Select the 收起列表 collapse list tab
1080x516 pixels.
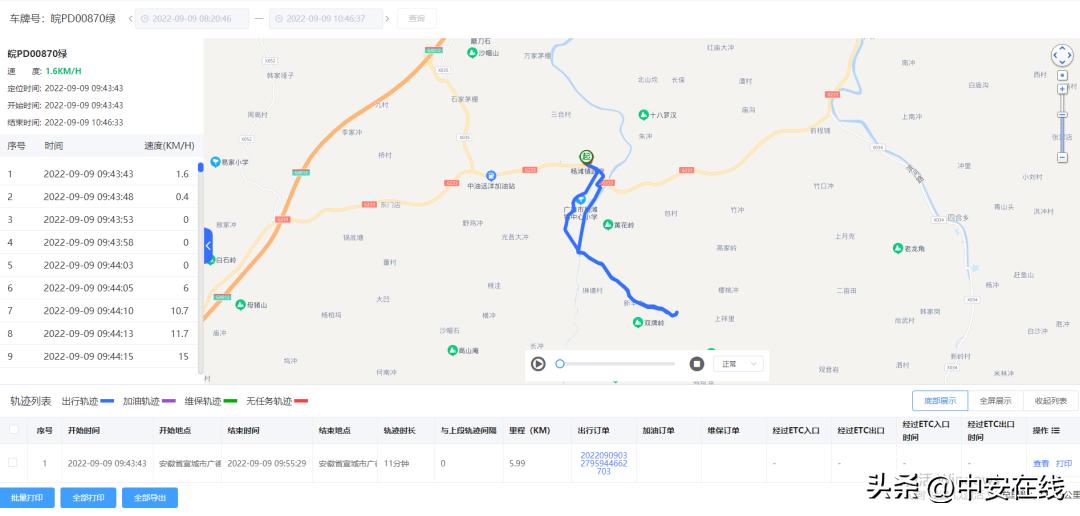1050,401
